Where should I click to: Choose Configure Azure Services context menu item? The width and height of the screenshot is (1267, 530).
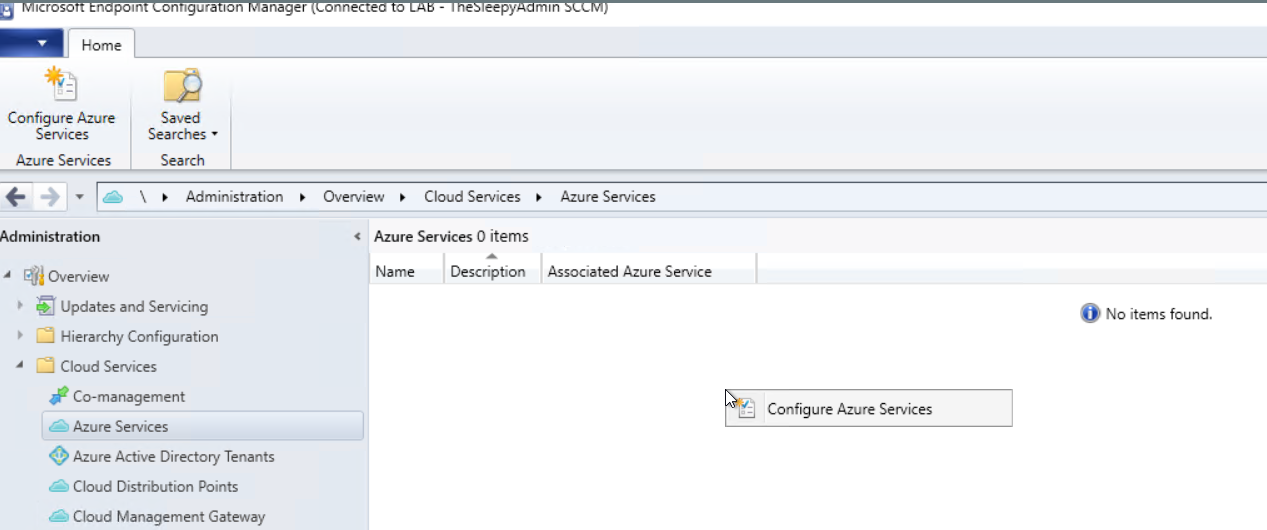(849, 409)
